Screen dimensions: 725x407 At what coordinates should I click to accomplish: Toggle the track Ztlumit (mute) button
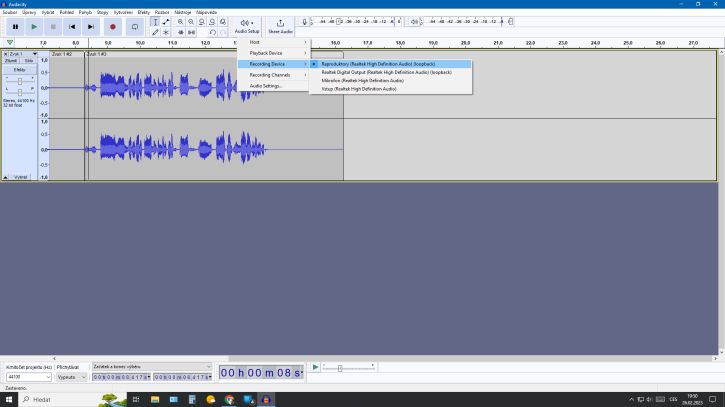11,61
